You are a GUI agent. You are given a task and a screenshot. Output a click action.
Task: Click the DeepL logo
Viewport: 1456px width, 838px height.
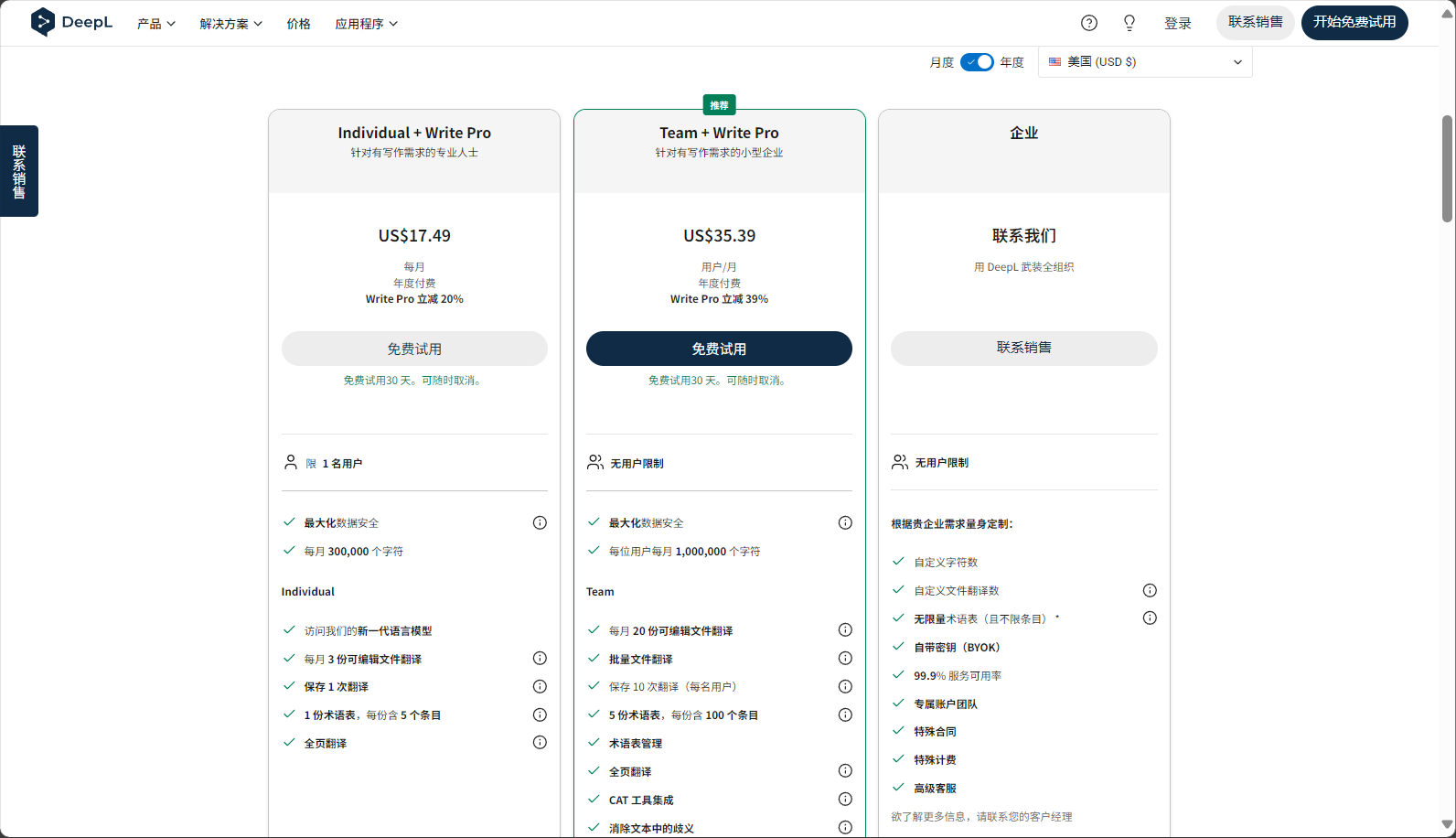(x=71, y=22)
